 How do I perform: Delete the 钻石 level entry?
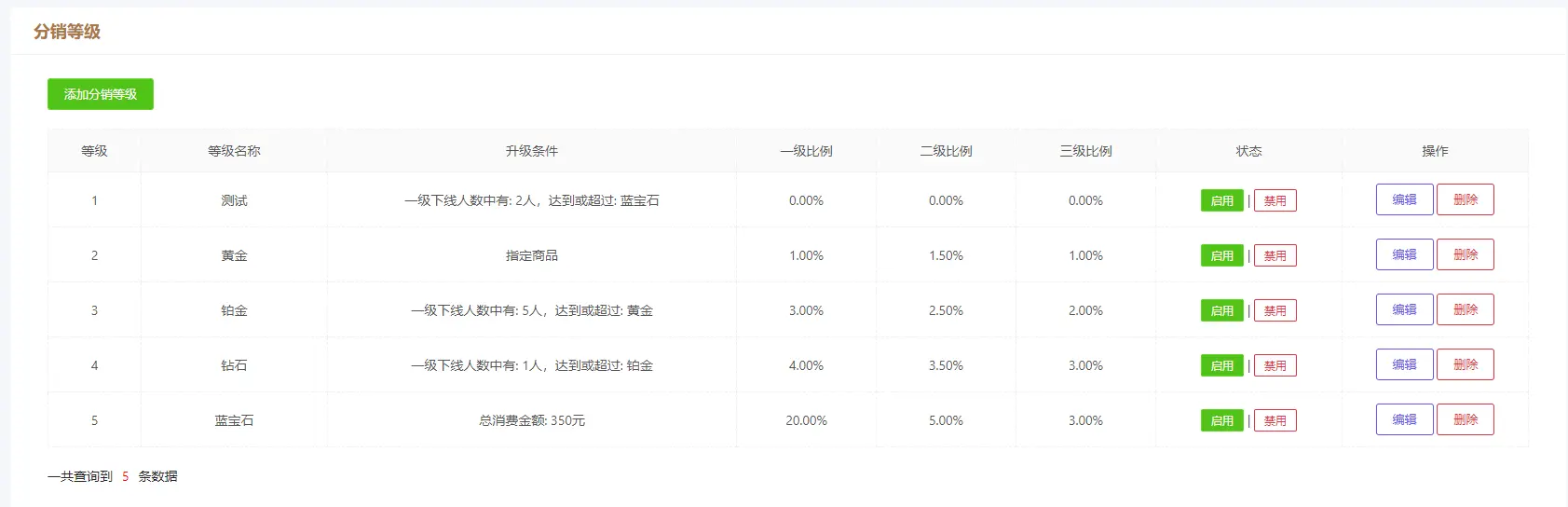pyautogui.click(x=1465, y=364)
